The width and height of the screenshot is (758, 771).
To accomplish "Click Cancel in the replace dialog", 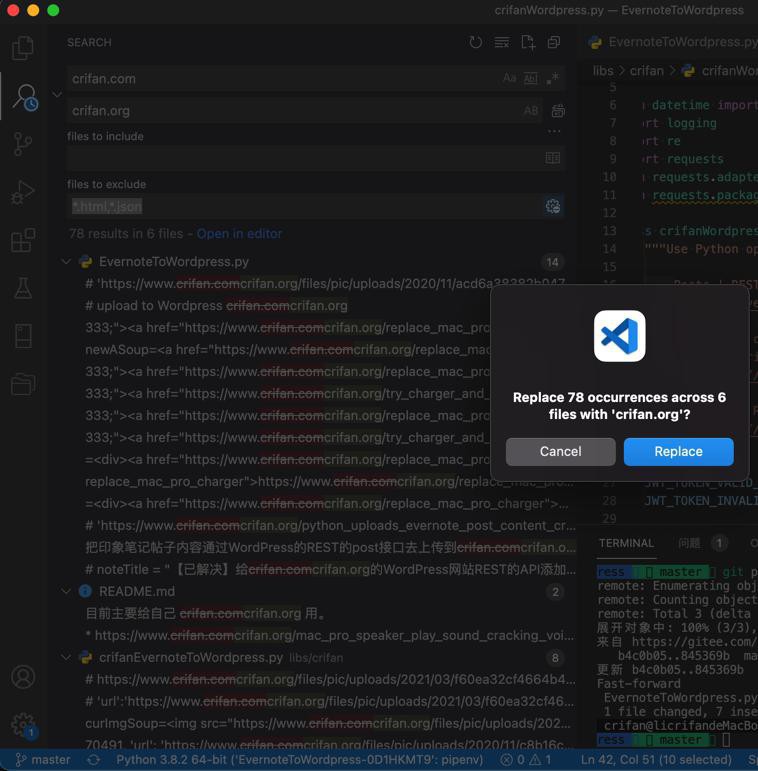I will click(560, 451).
